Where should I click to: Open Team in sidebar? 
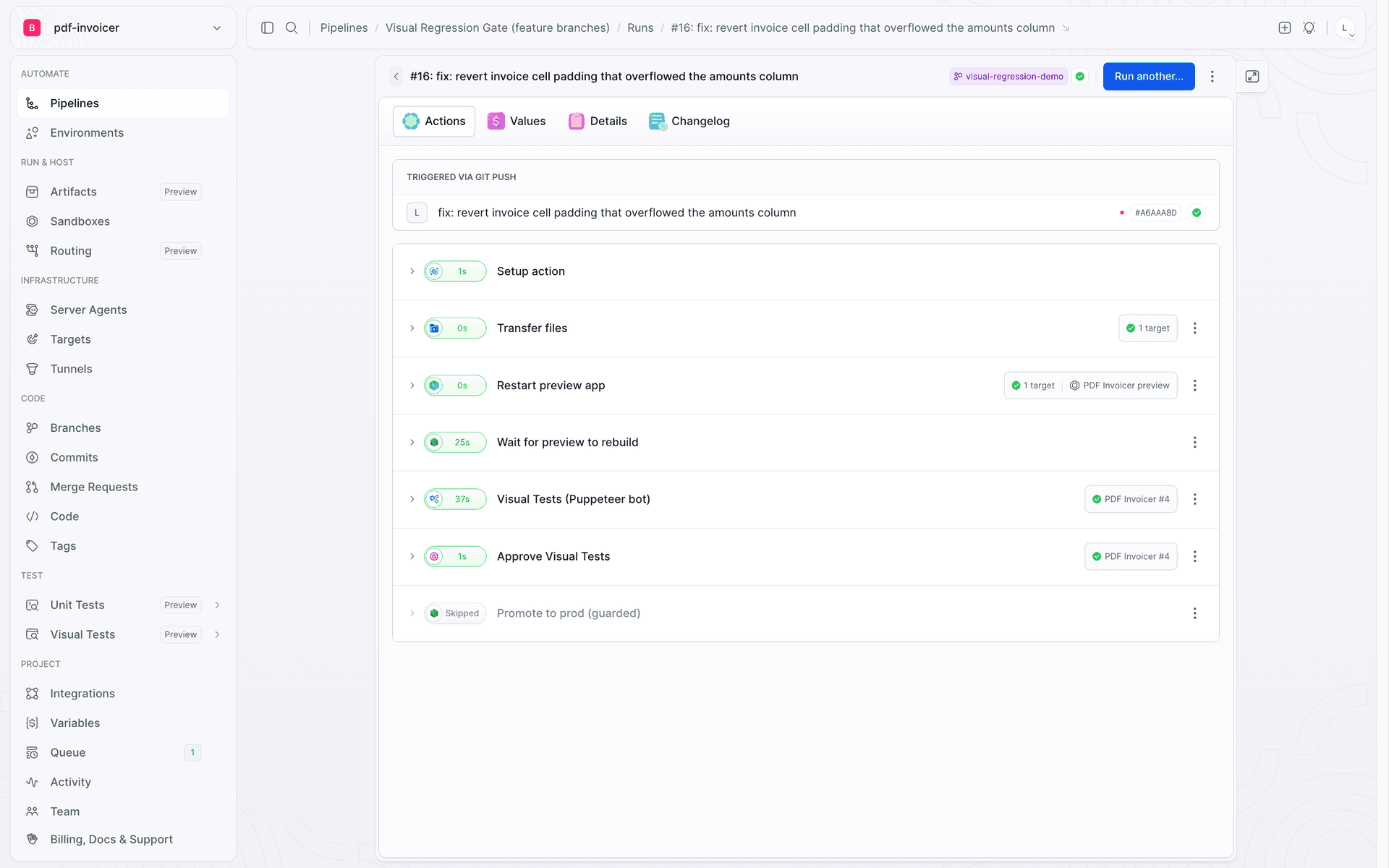(x=123, y=812)
